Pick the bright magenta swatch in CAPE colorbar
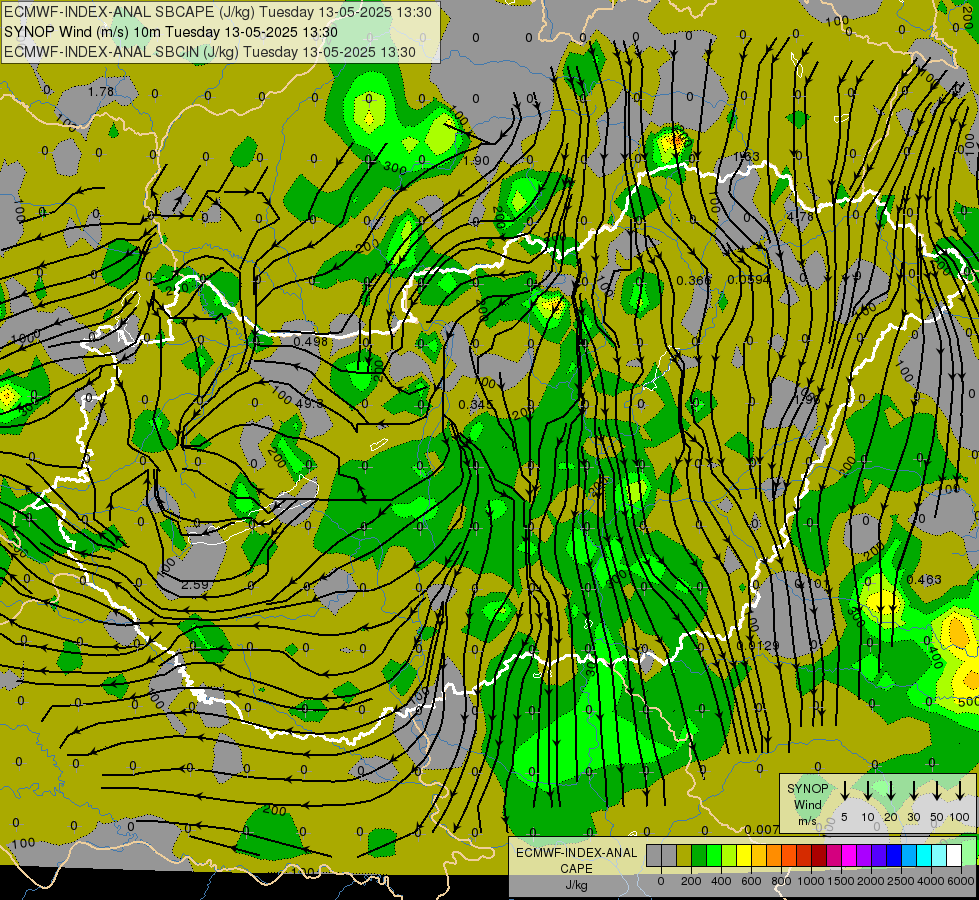 pyautogui.click(x=849, y=855)
